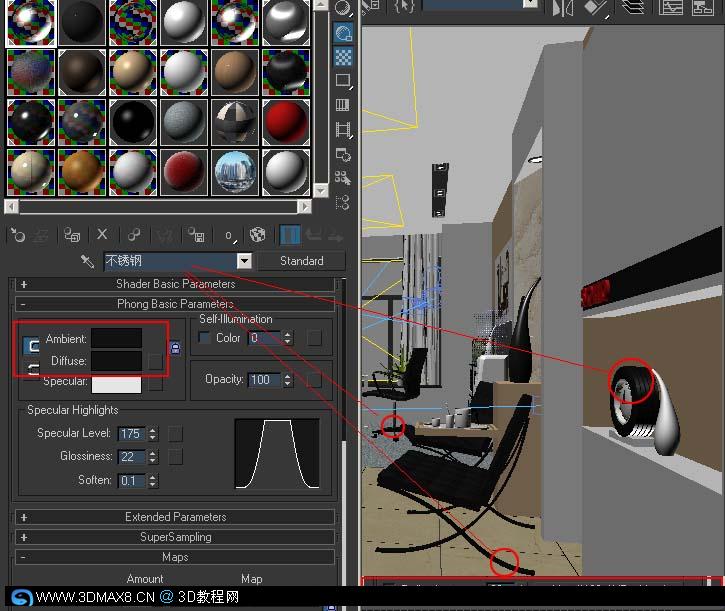This screenshot has width=725, height=611.
Task: Expand Shader Basic Parameters rollout
Action: [175, 284]
